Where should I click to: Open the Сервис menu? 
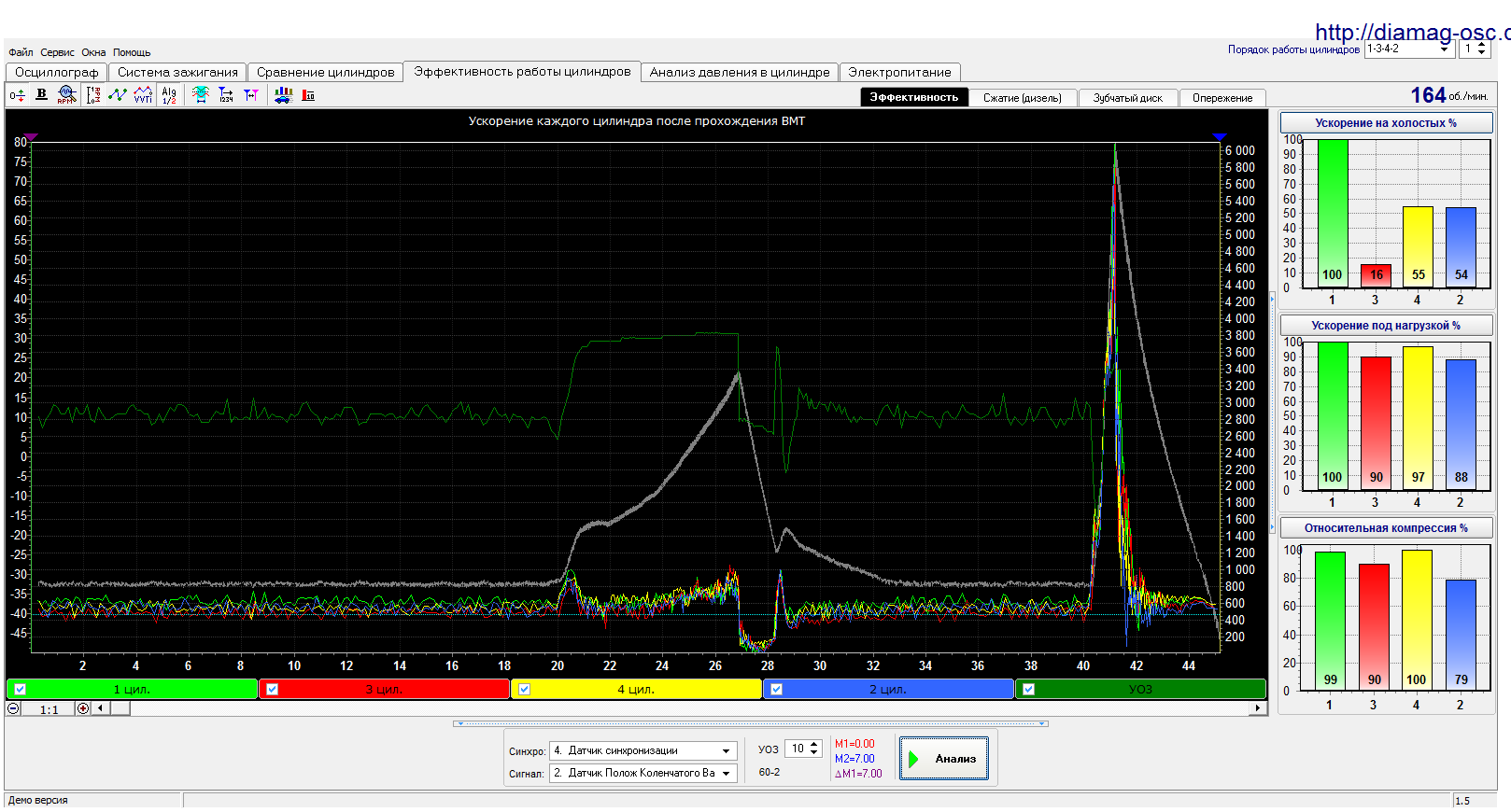58,52
